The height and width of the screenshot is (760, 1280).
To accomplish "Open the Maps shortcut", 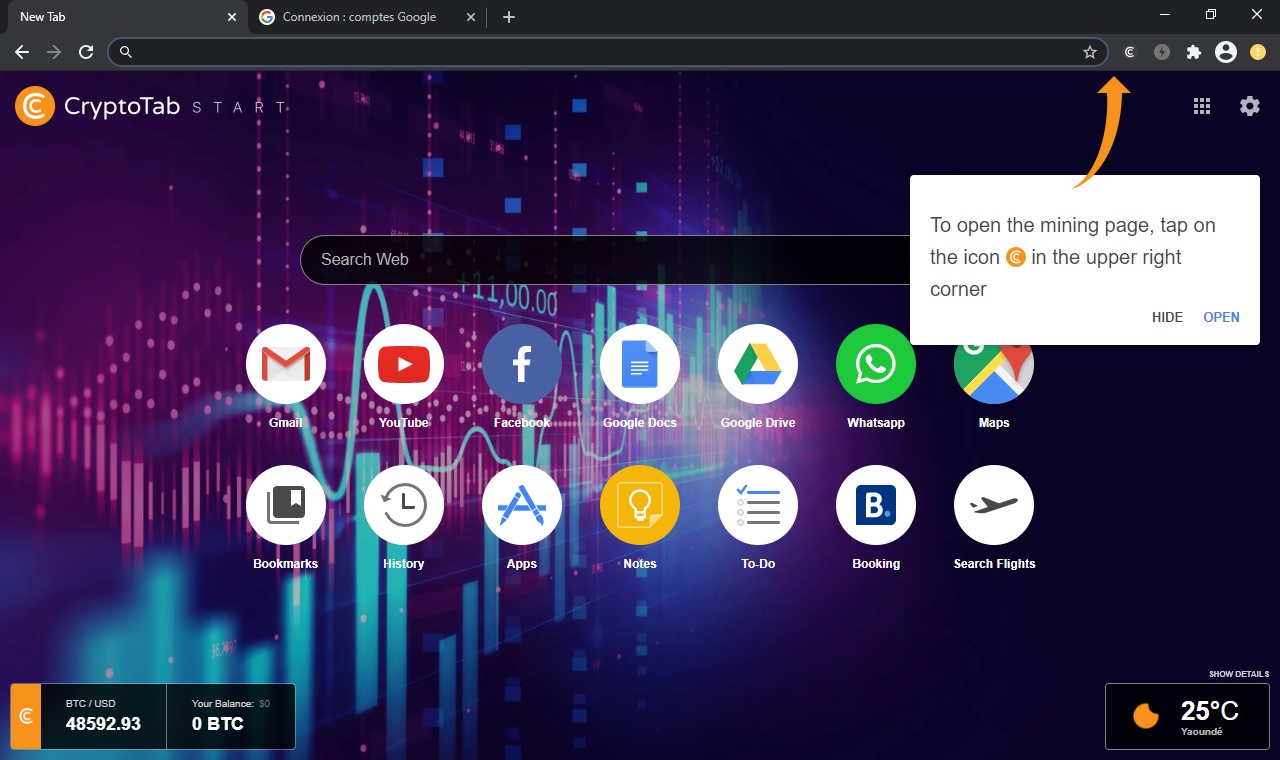I will (x=994, y=375).
